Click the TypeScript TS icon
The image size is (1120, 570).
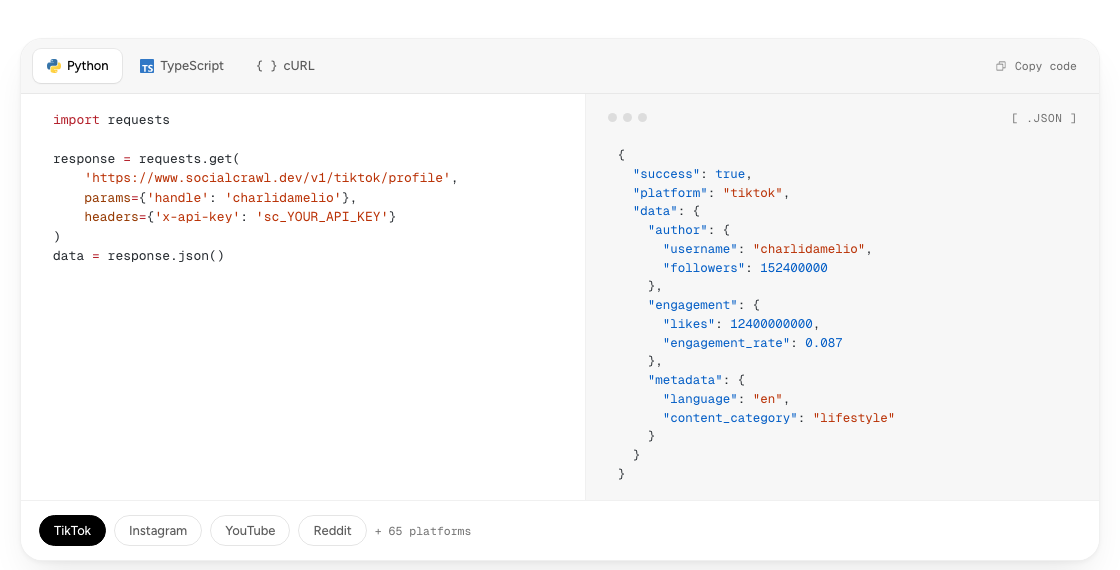coord(146,66)
